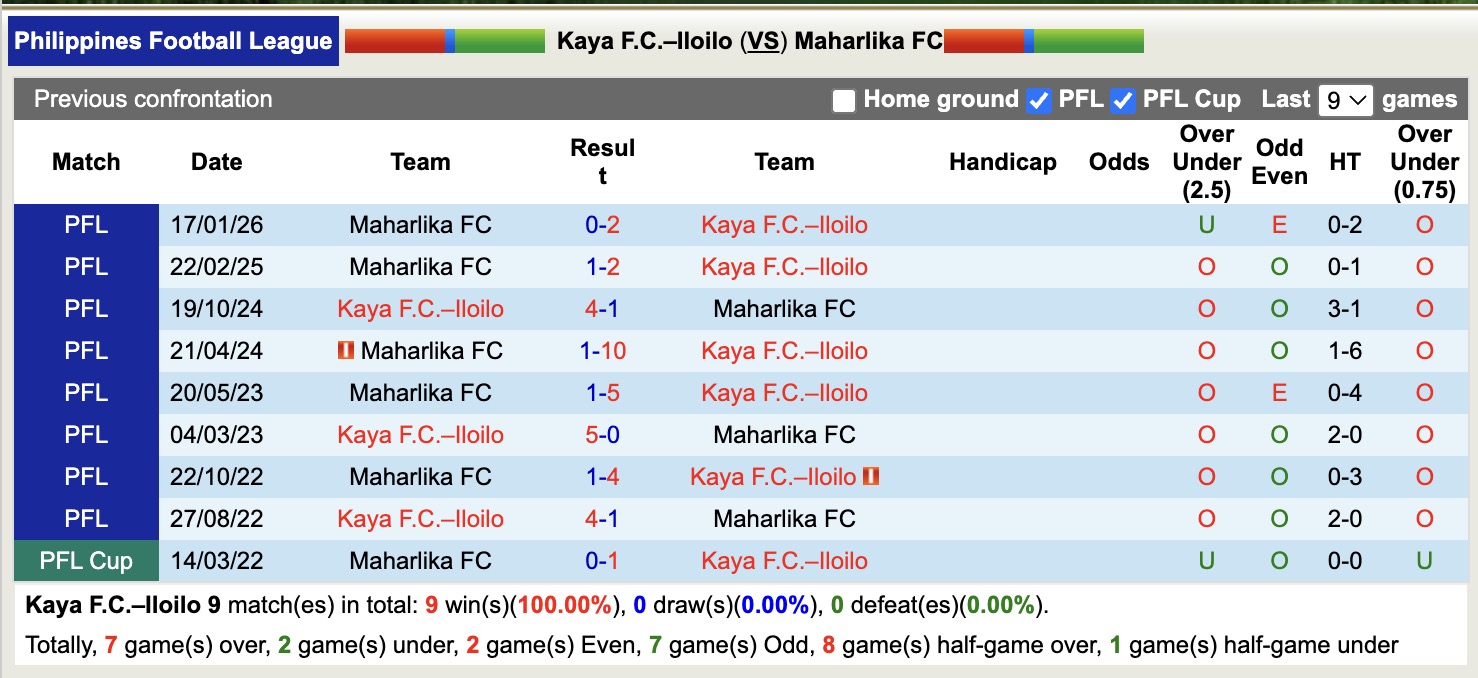This screenshot has height=678, width=1478.
Task: Click the form bar right of Maharlika header
Action: 1043,41
